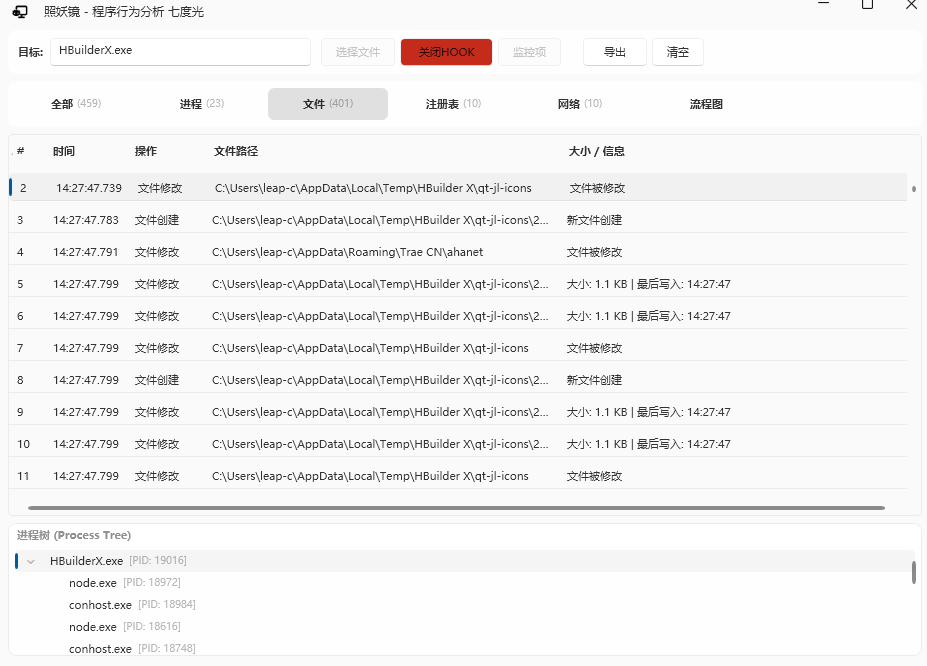Click the target input field HBuilderX.exe
This screenshot has width=927, height=666.
tap(180, 51)
